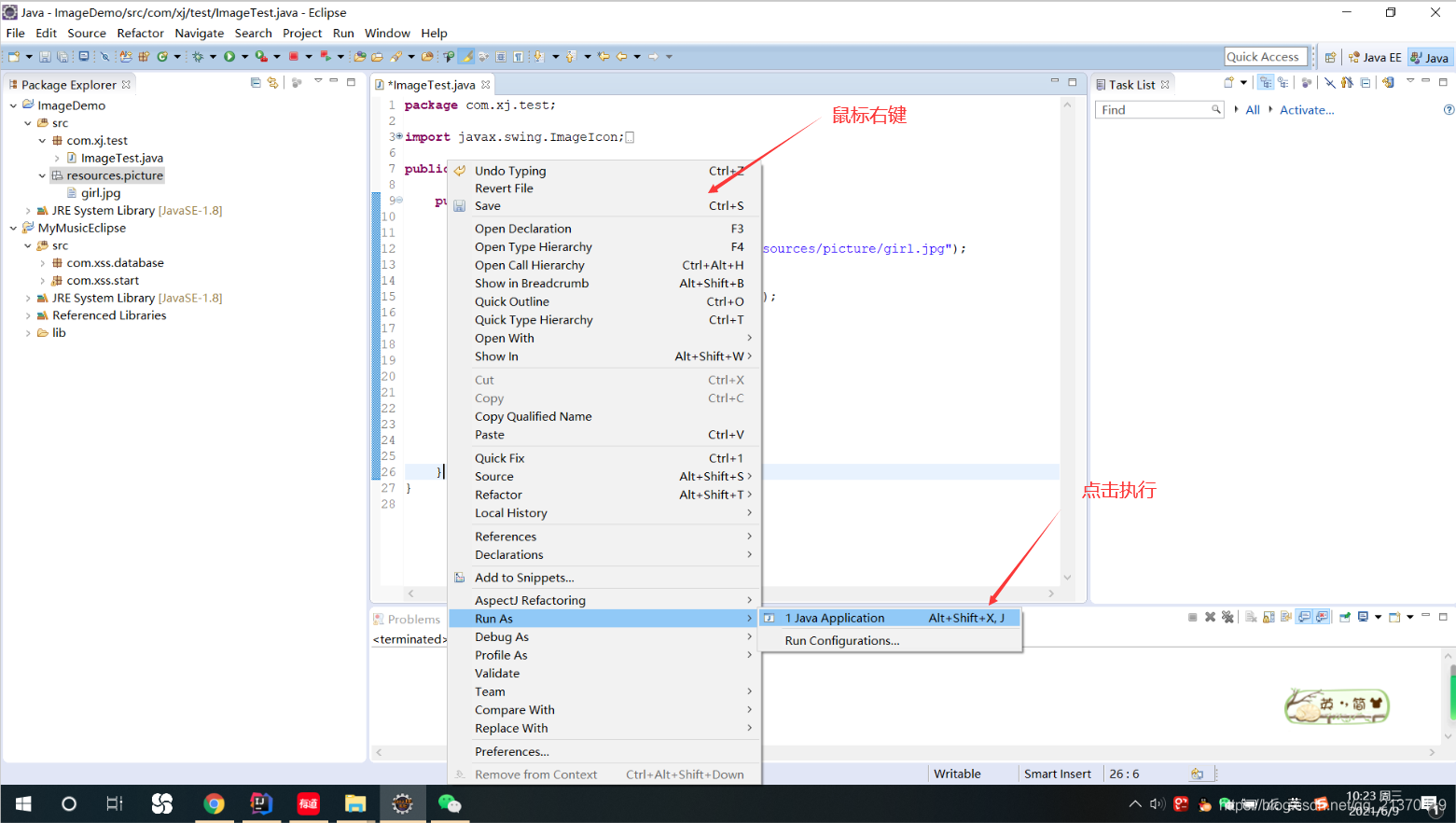Screen dimensions: 1456x823
Task: Save all files via Save All toolbar icon
Action: 62,56
